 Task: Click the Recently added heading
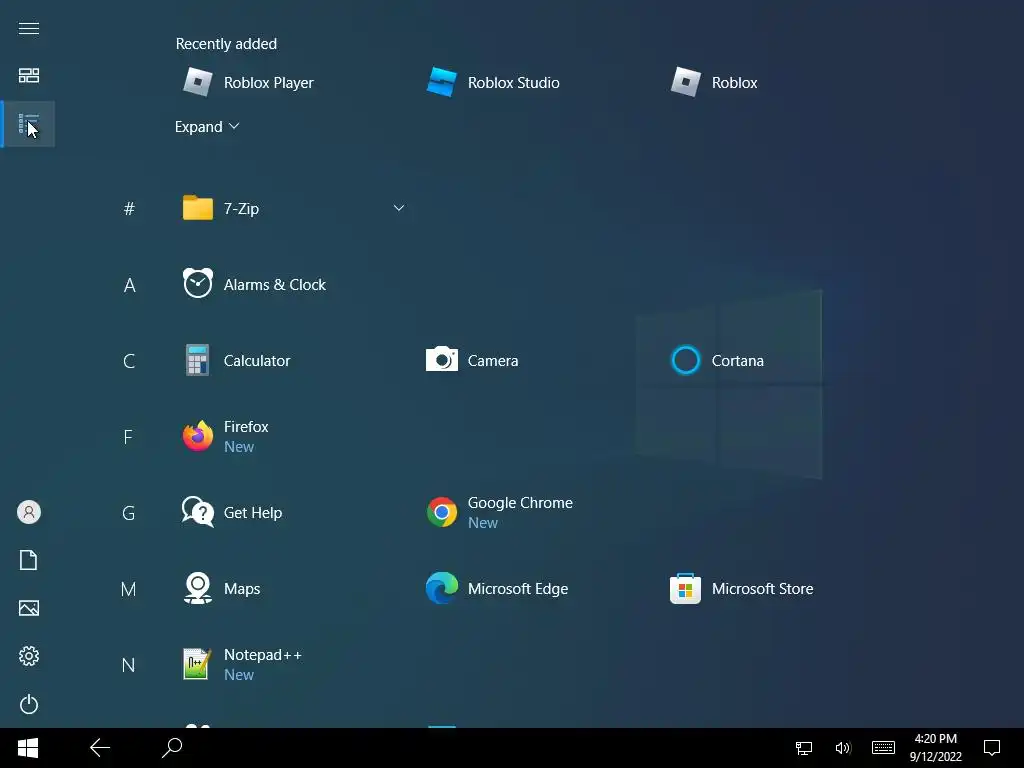(x=226, y=44)
